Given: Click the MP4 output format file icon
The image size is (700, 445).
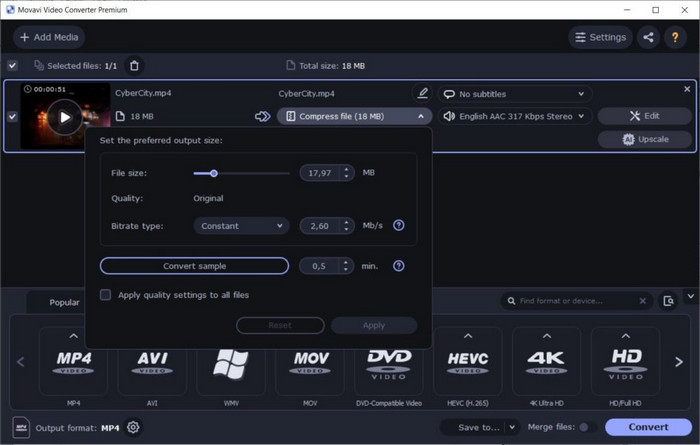Looking at the screenshot, I should click(21, 428).
